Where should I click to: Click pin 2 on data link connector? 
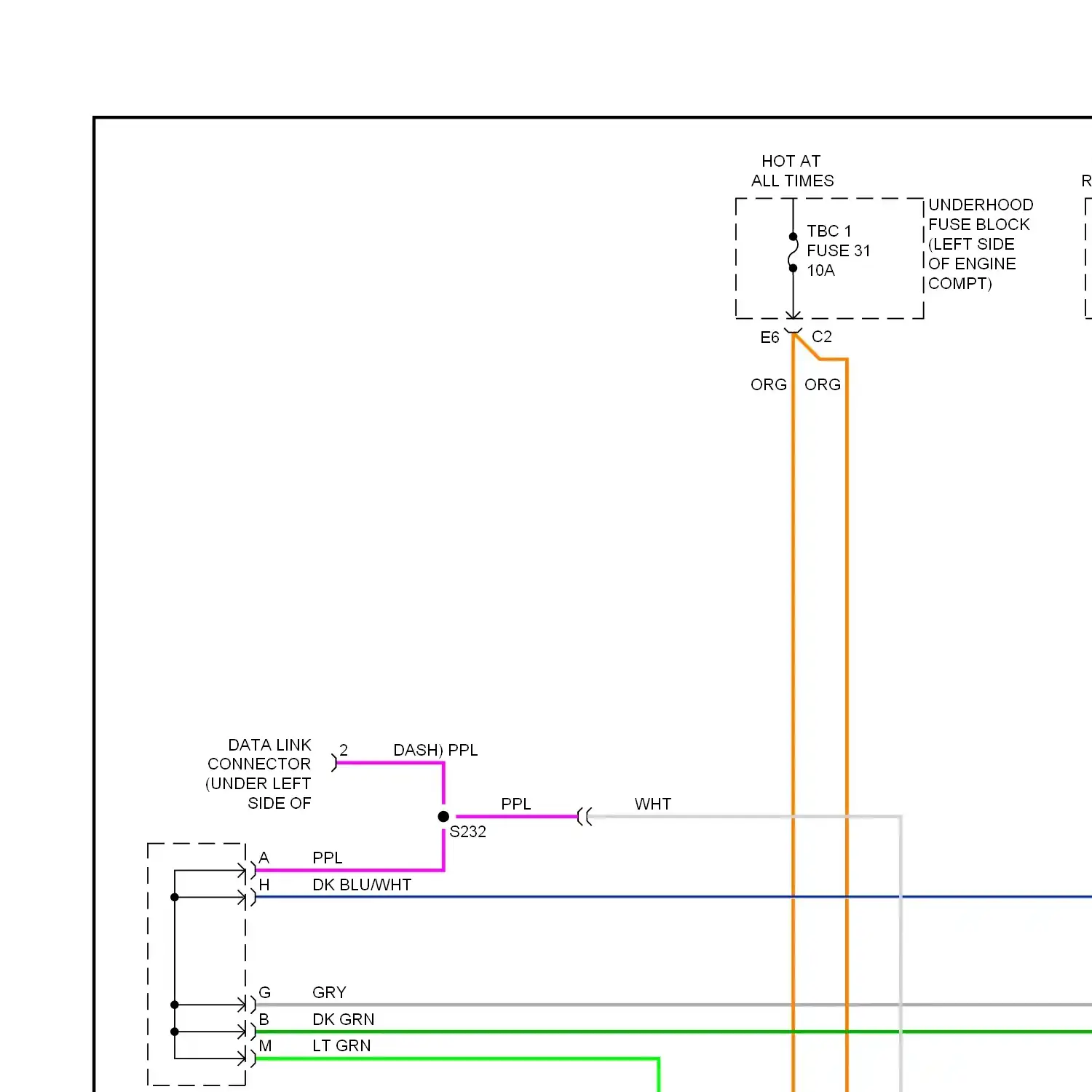click(344, 751)
